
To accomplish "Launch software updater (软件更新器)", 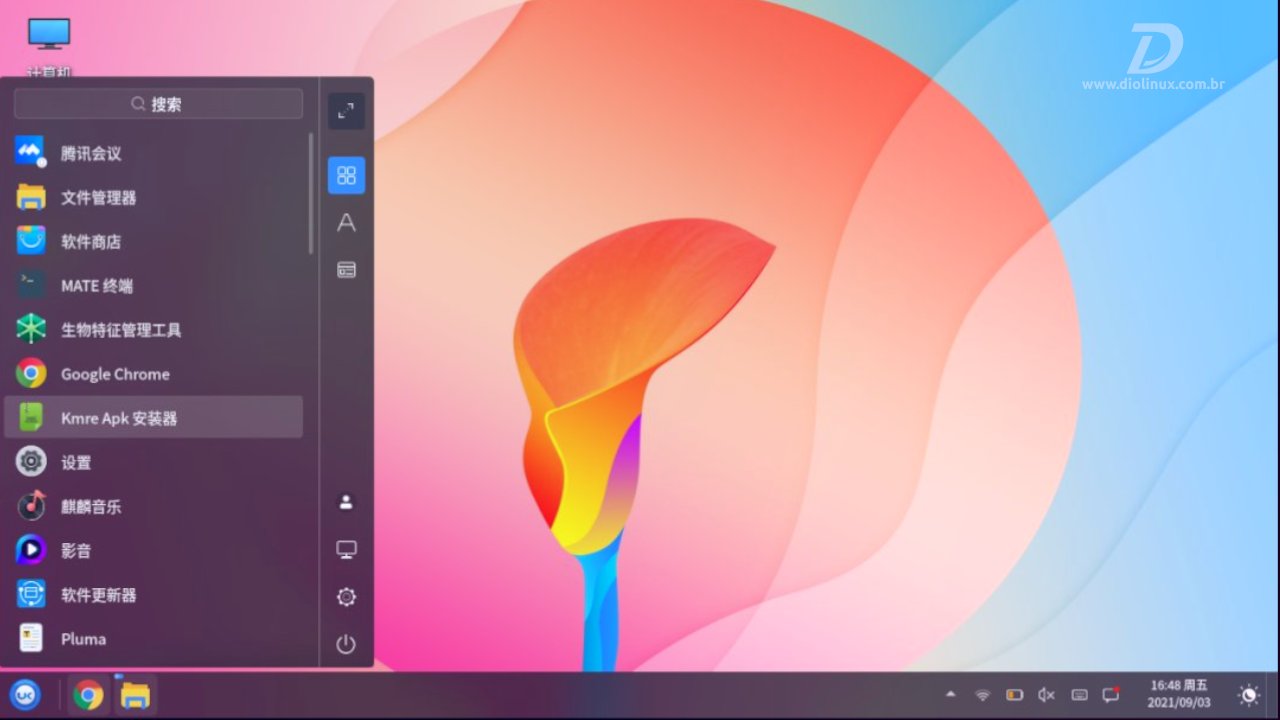I will (154, 594).
